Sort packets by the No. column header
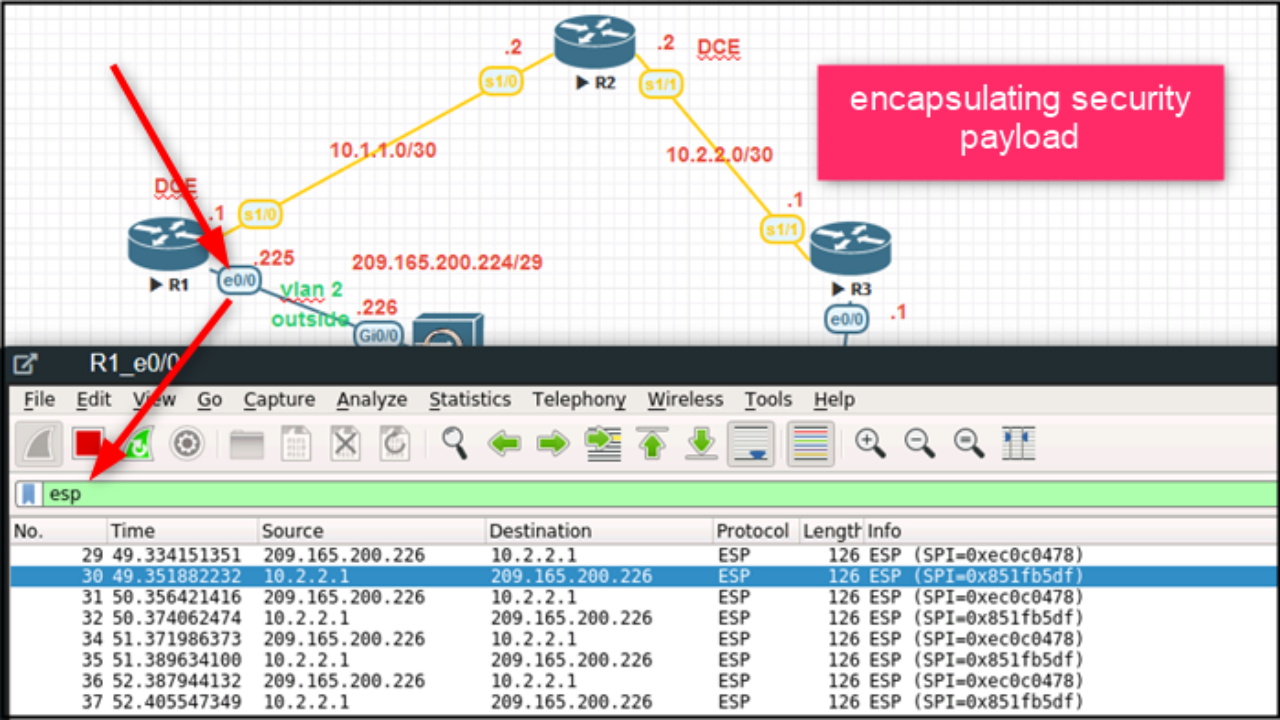 tap(58, 531)
